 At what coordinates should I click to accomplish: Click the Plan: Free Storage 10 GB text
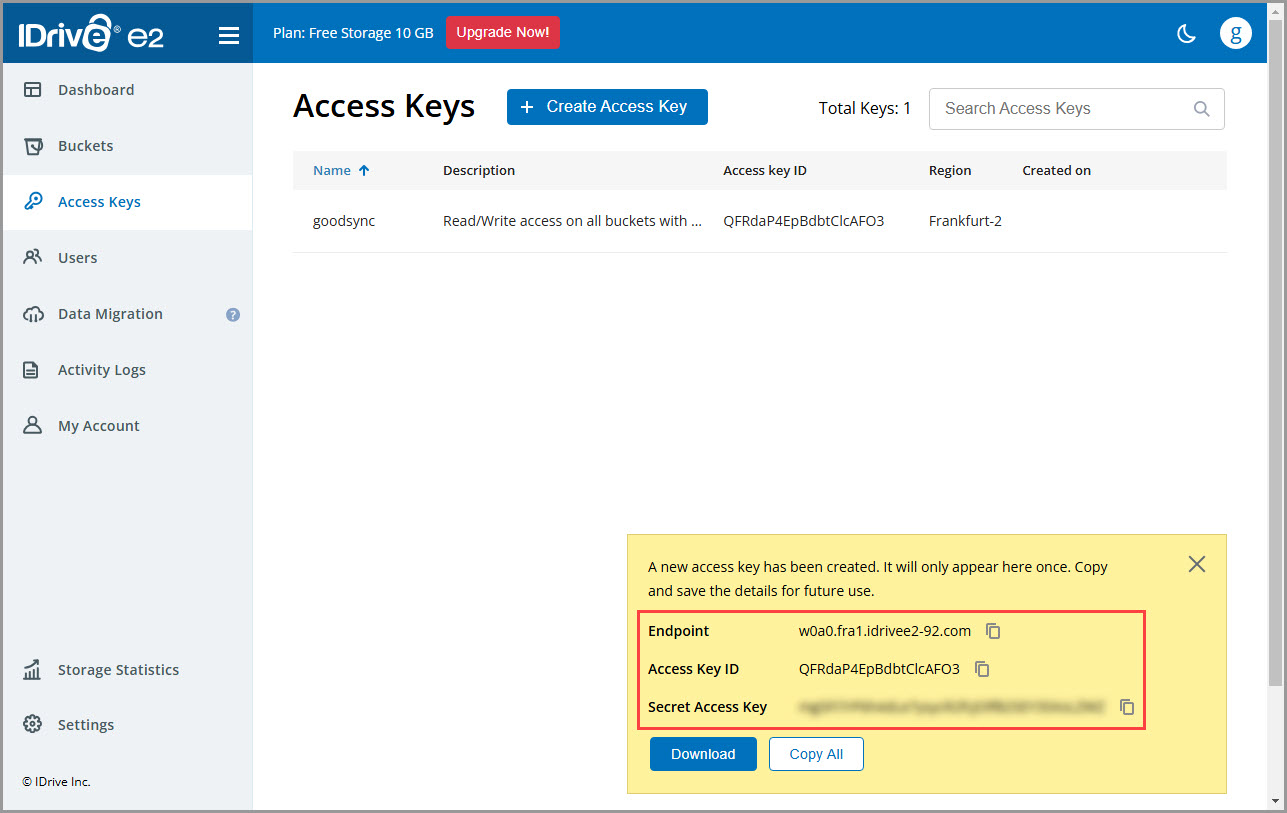pos(353,33)
